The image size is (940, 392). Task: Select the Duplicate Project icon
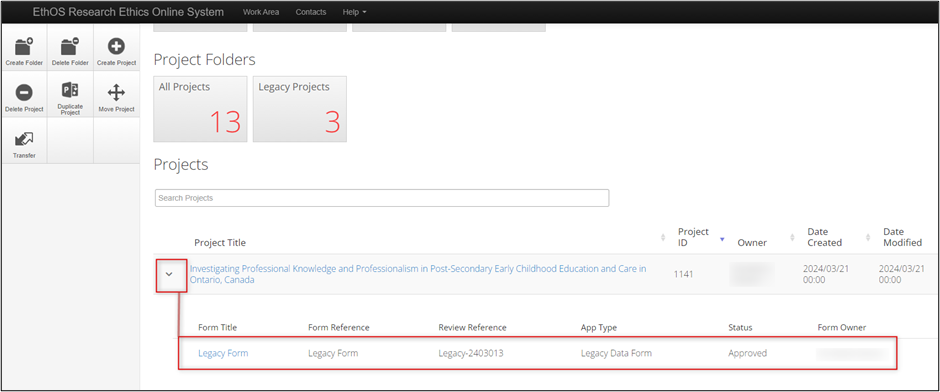[70, 91]
